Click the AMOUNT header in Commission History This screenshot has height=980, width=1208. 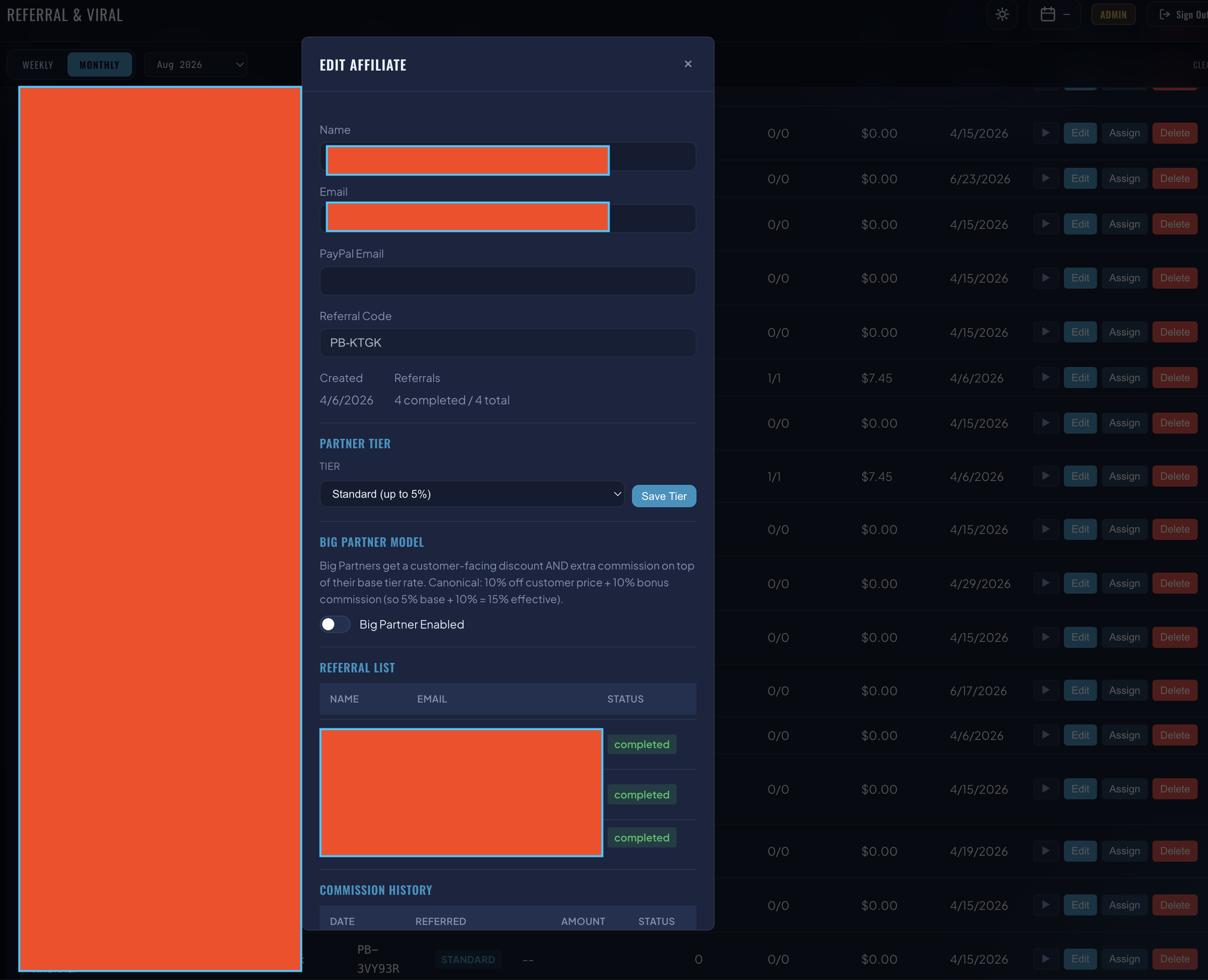582,921
